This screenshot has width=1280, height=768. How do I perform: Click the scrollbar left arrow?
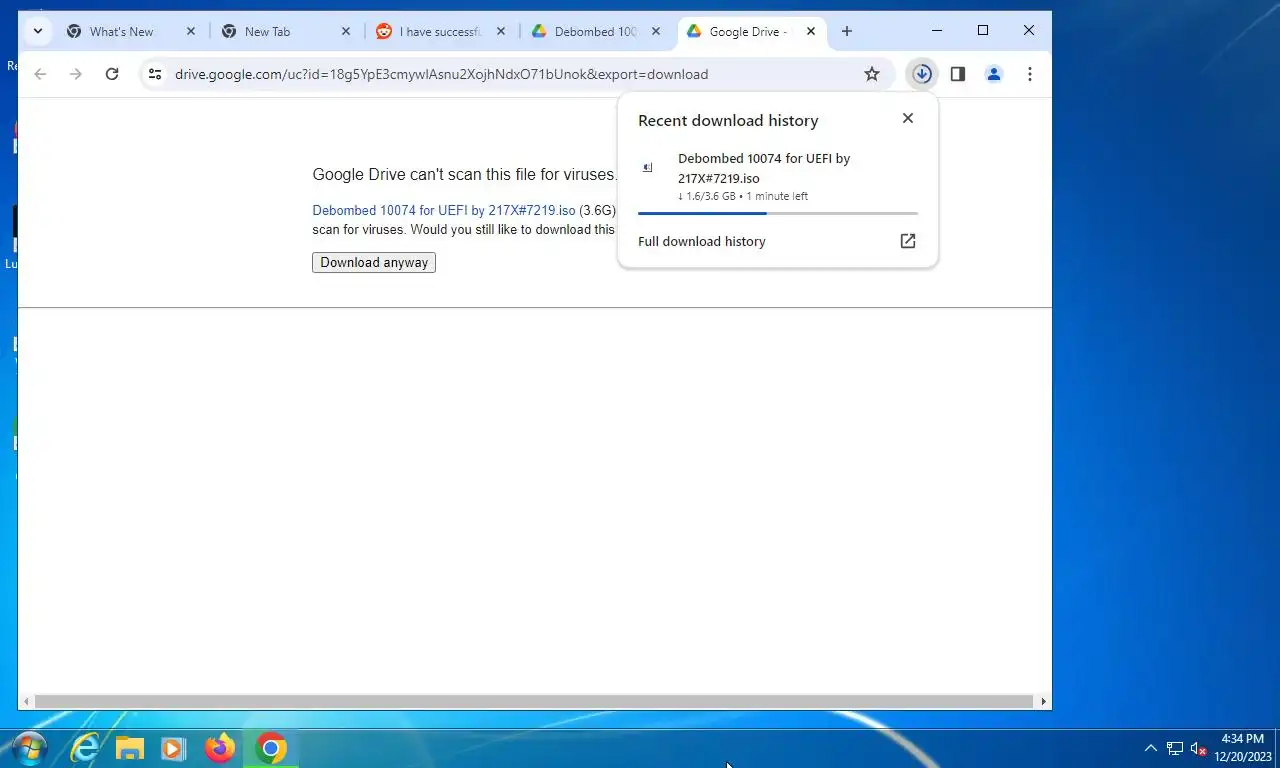click(26, 702)
